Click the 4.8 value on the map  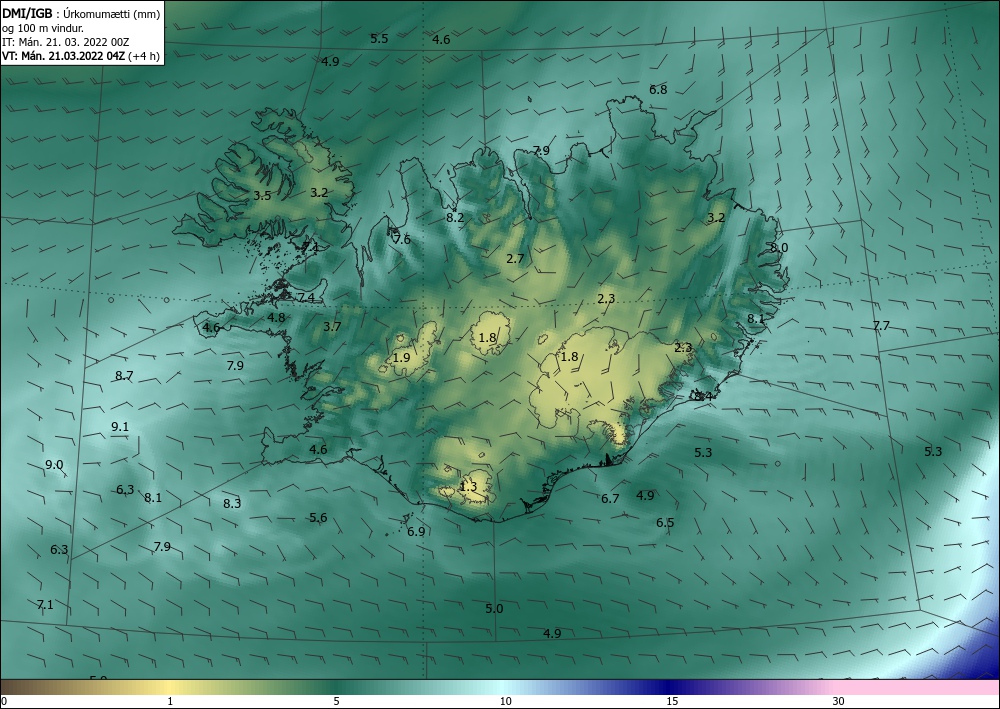276,318
